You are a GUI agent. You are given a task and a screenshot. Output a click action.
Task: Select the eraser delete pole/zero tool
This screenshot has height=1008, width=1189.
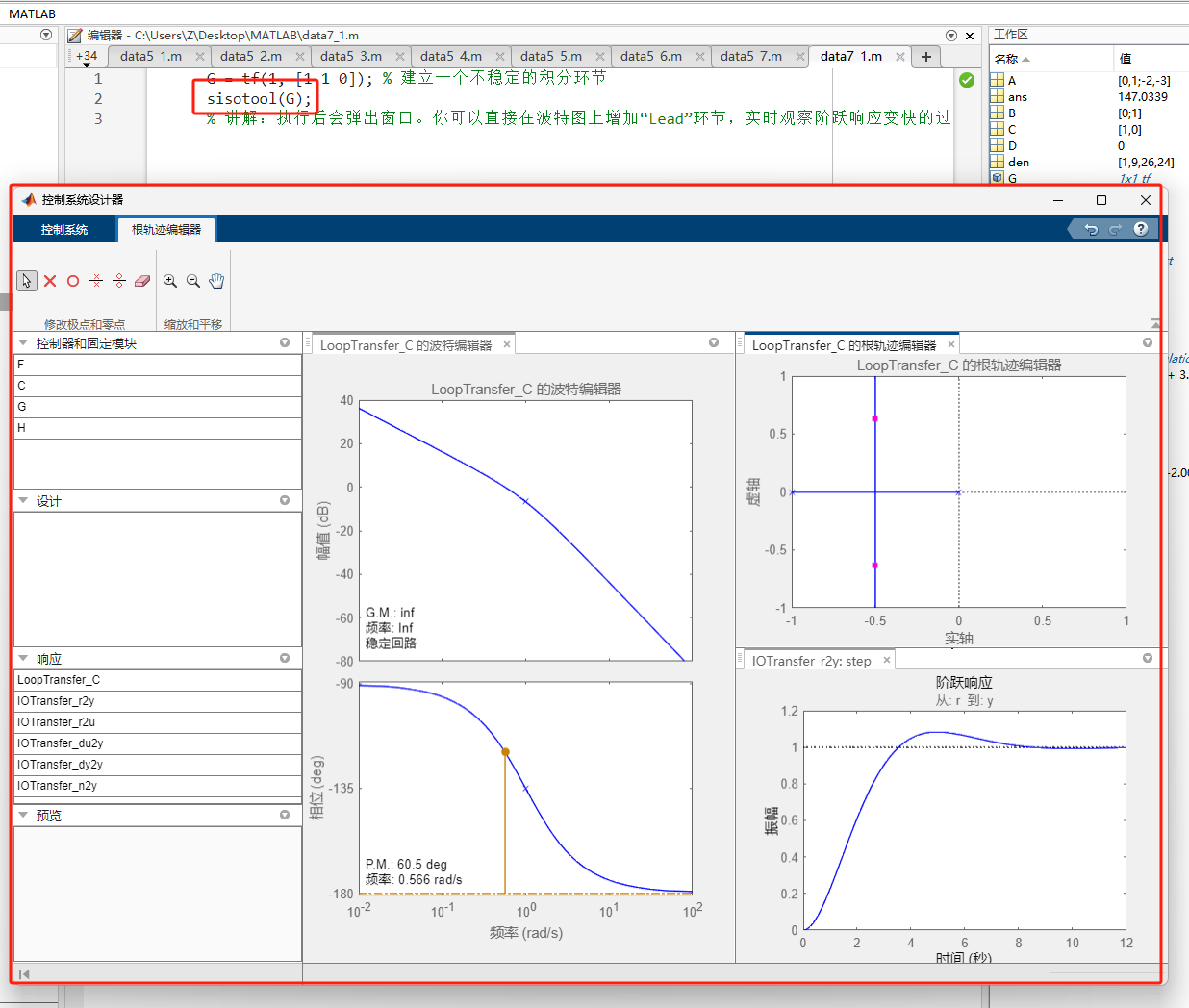click(142, 281)
